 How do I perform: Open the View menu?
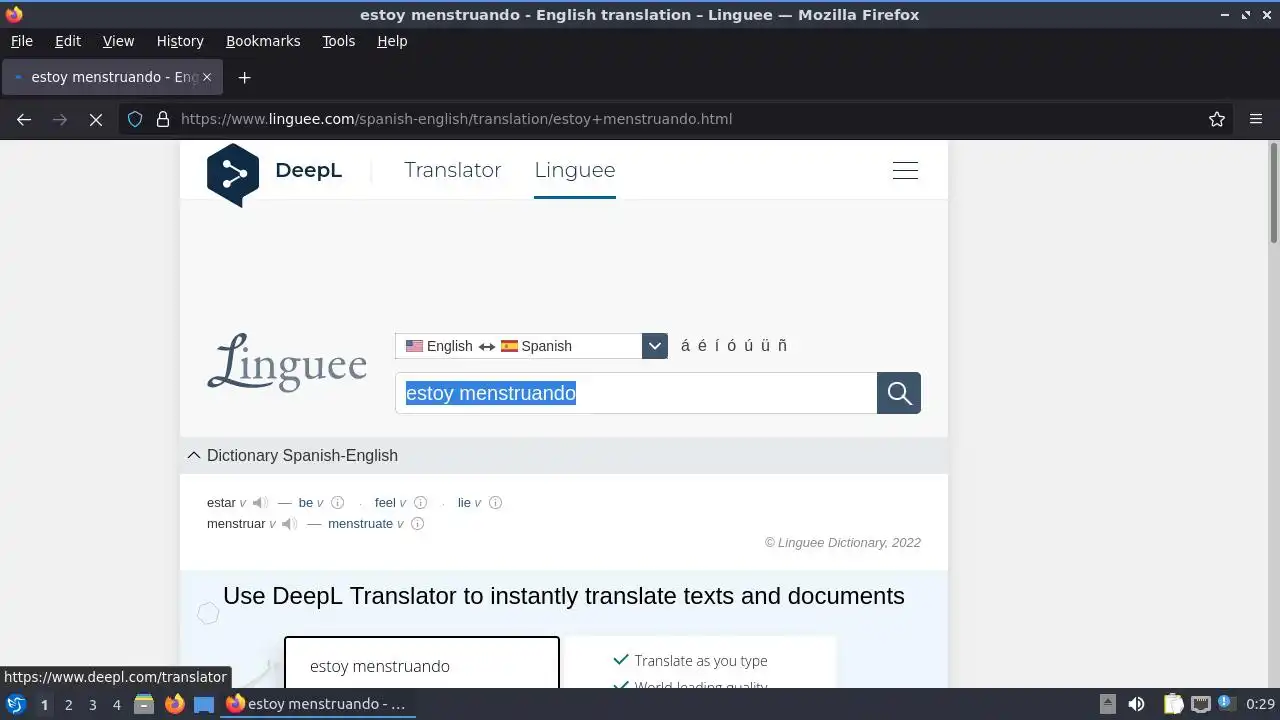[118, 41]
